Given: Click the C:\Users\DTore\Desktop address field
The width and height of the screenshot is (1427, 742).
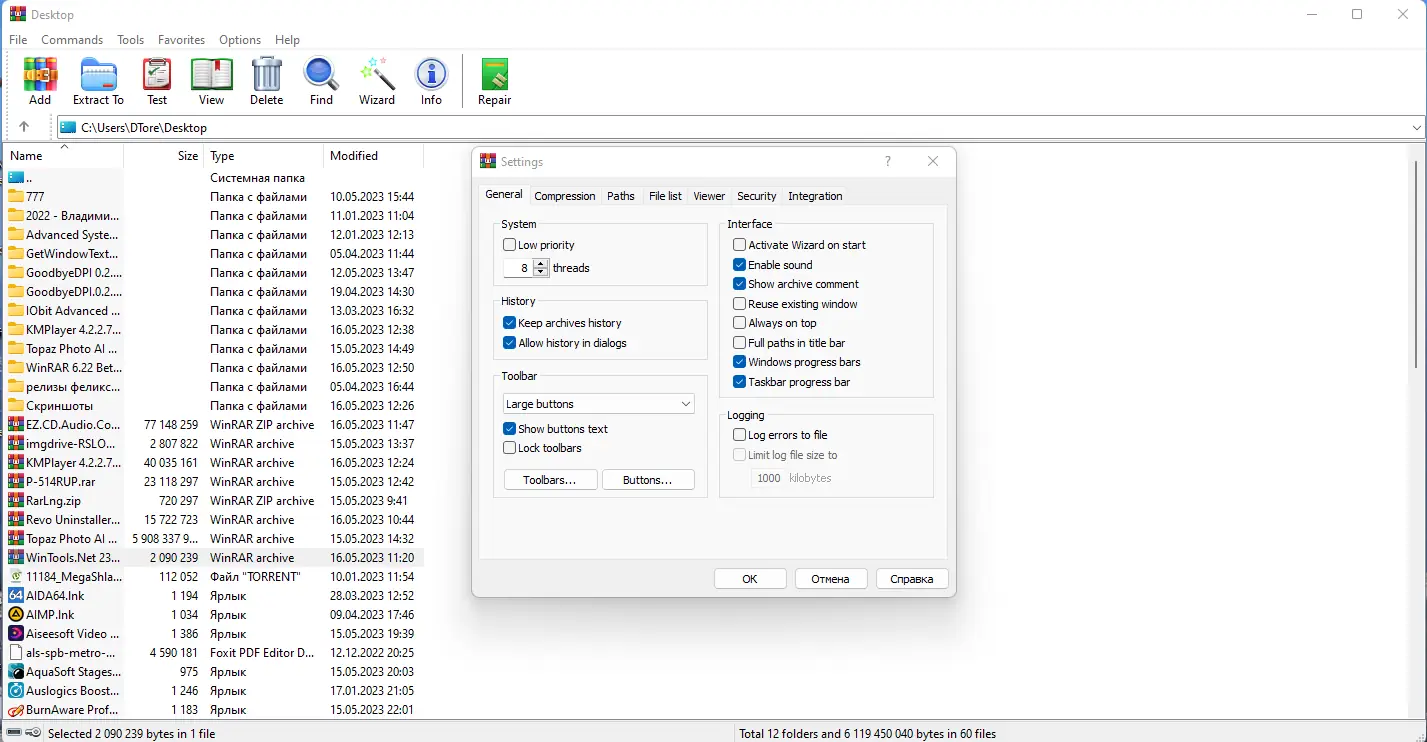Looking at the screenshot, I should tap(742, 128).
